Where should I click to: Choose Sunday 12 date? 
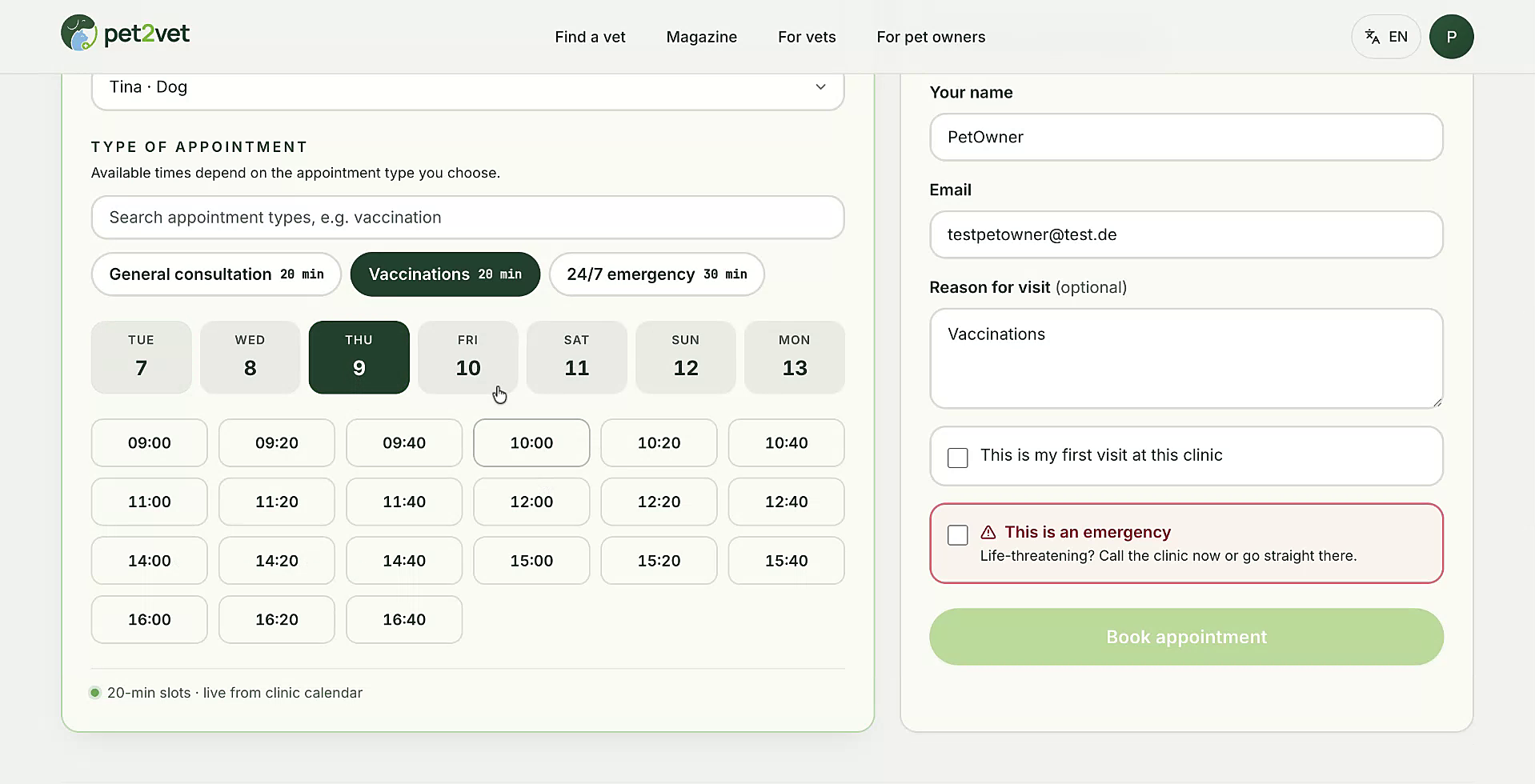click(x=685, y=357)
